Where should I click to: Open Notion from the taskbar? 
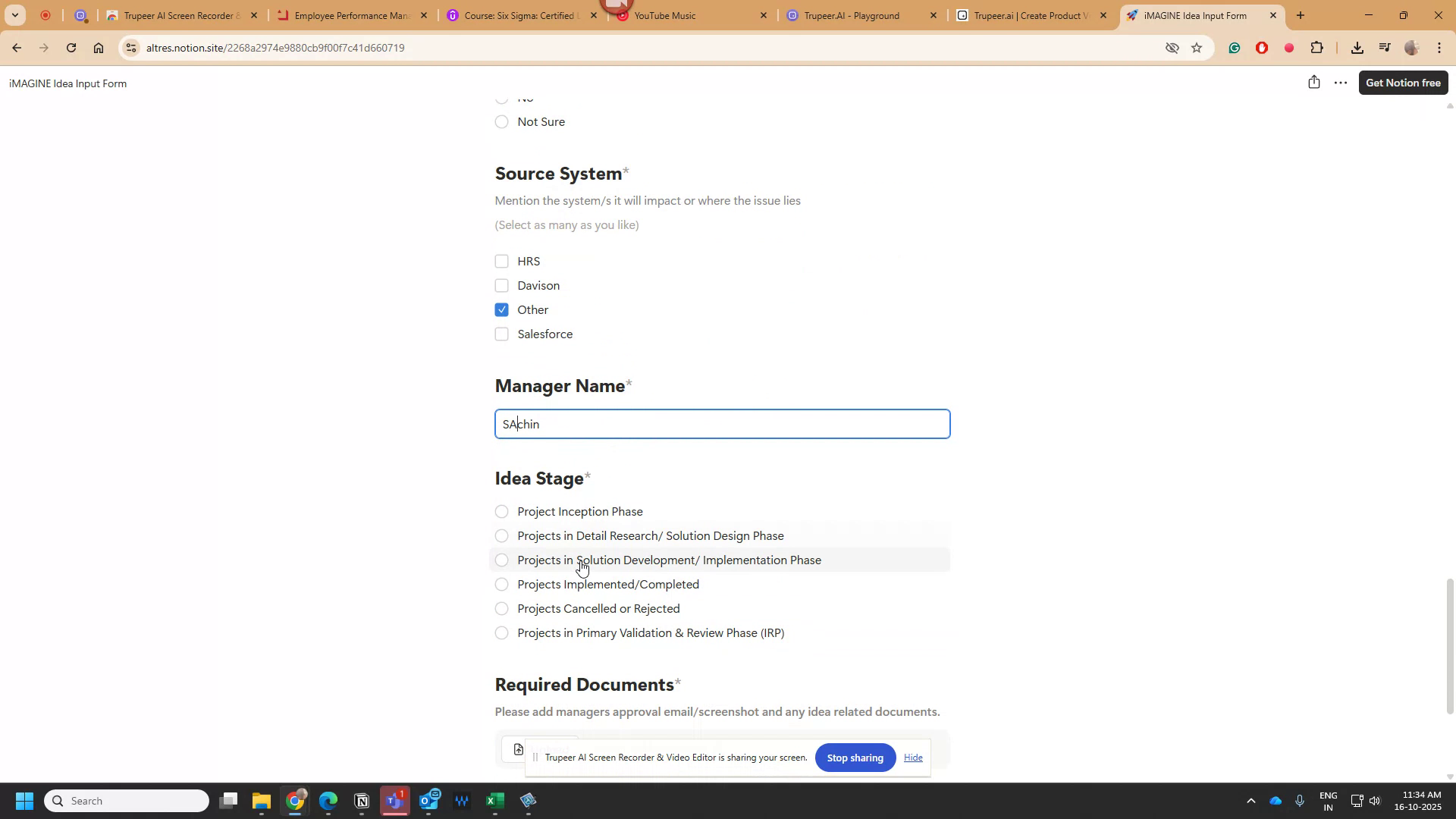point(361,800)
